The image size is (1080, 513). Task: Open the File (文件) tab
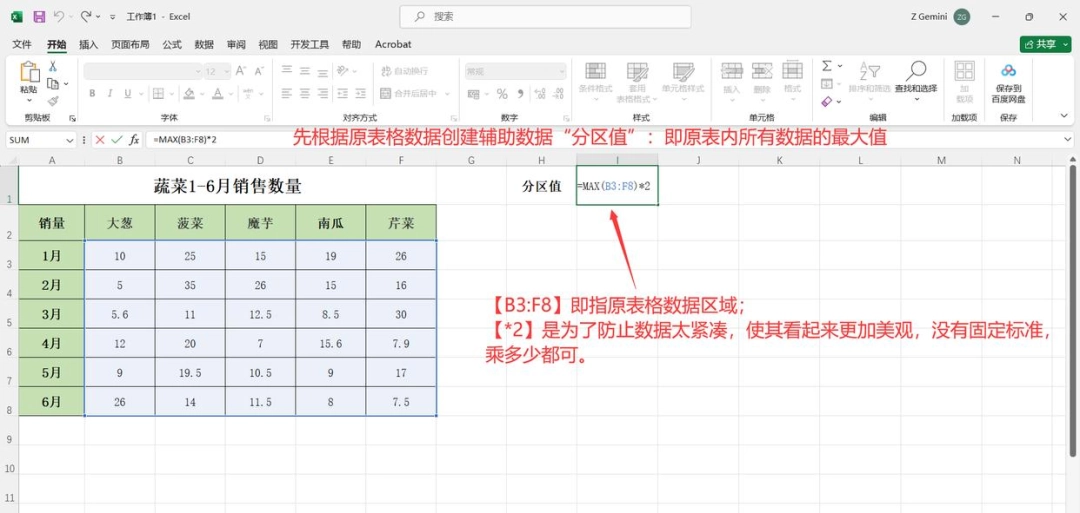point(22,44)
